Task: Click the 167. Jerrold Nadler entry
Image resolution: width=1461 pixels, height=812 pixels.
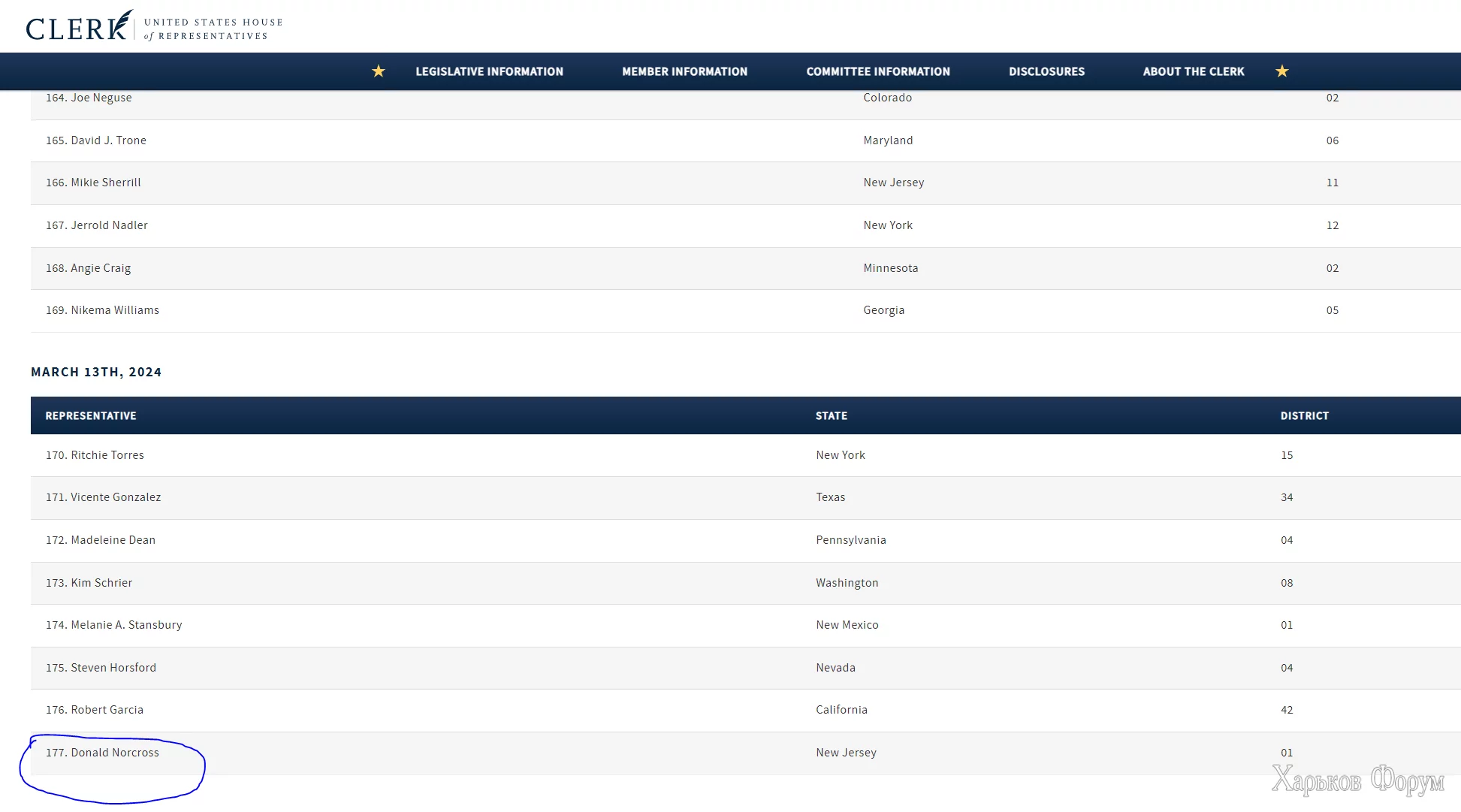Action: (96, 225)
